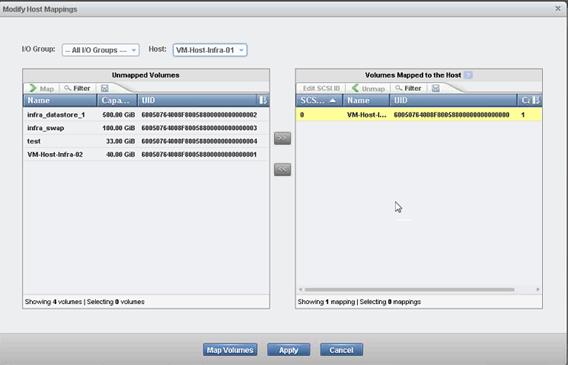This screenshot has height=365, width=568.
Task: Click the Cancel button
Action: pos(342,350)
